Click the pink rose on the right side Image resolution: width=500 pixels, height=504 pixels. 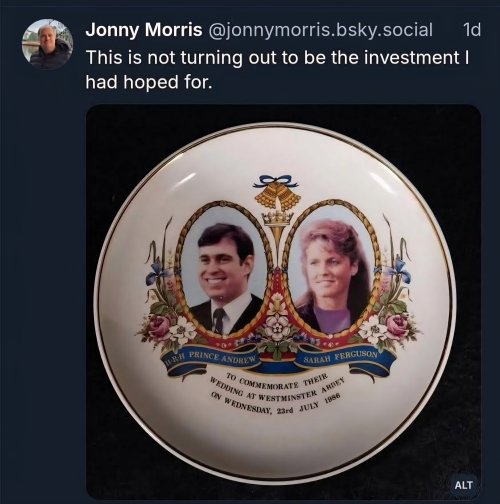(397, 325)
